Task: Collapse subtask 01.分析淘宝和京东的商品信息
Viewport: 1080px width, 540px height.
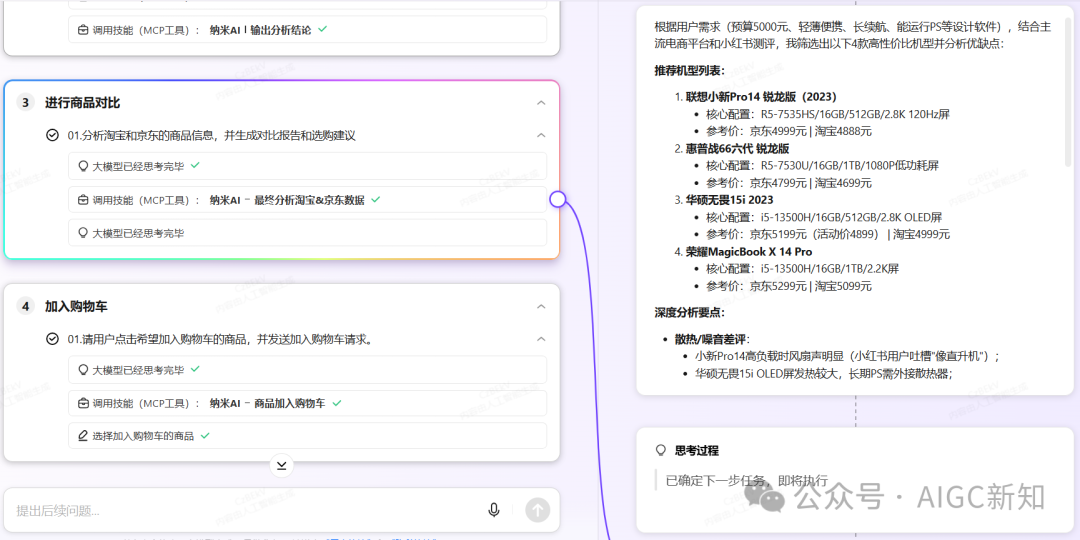Action: 541,136
